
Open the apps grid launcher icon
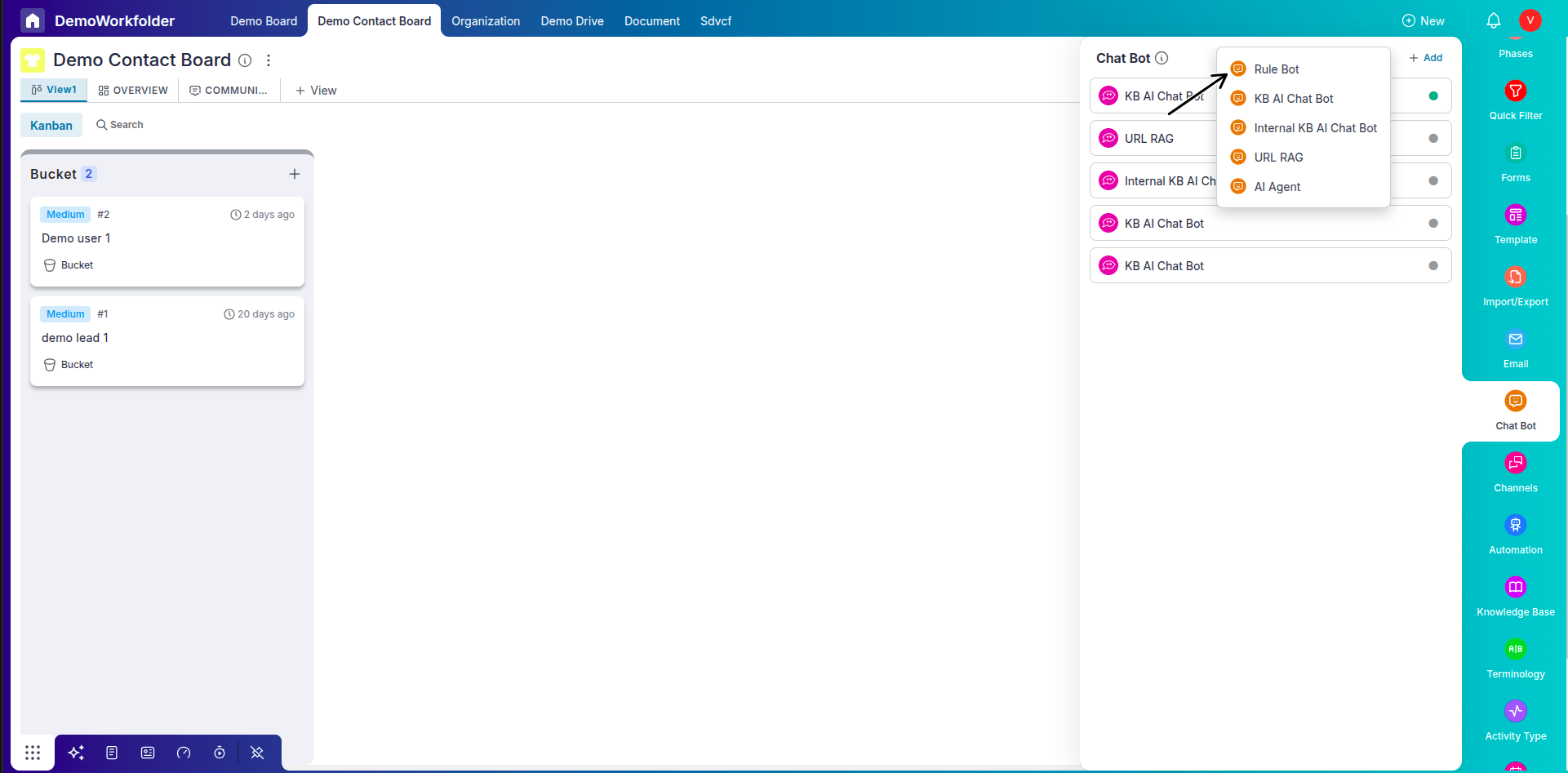pos(33,753)
